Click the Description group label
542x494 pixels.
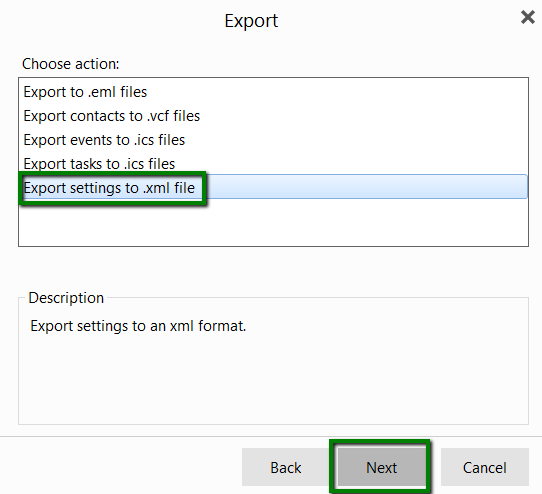66,298
